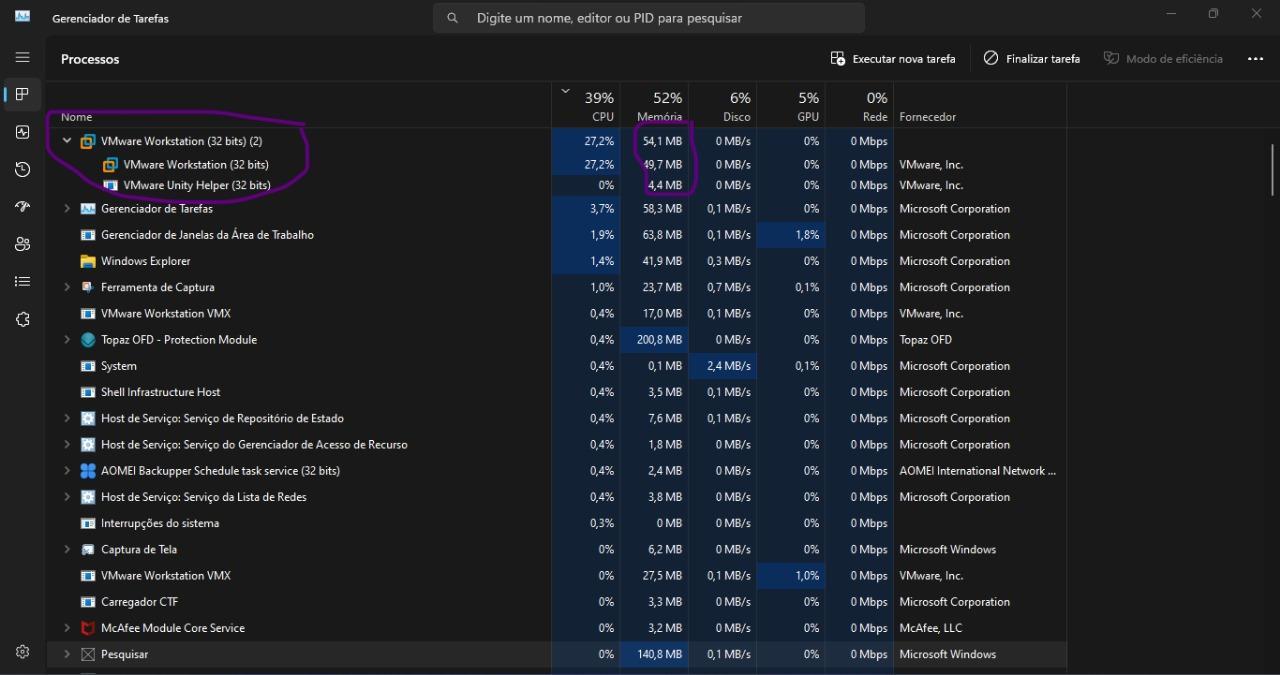Open the Services puzzle icon in sidebar
1280x675 pixels.
pyautogui.click(x=22, y=319)
